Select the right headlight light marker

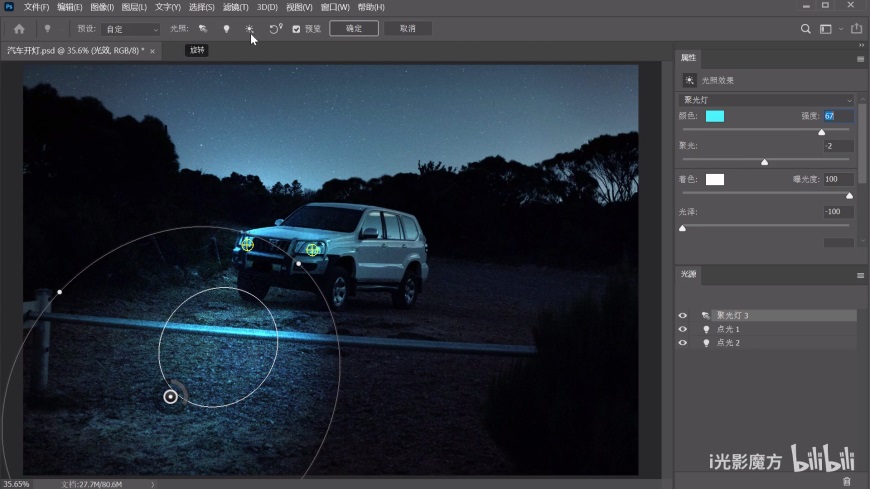point(313,249)
